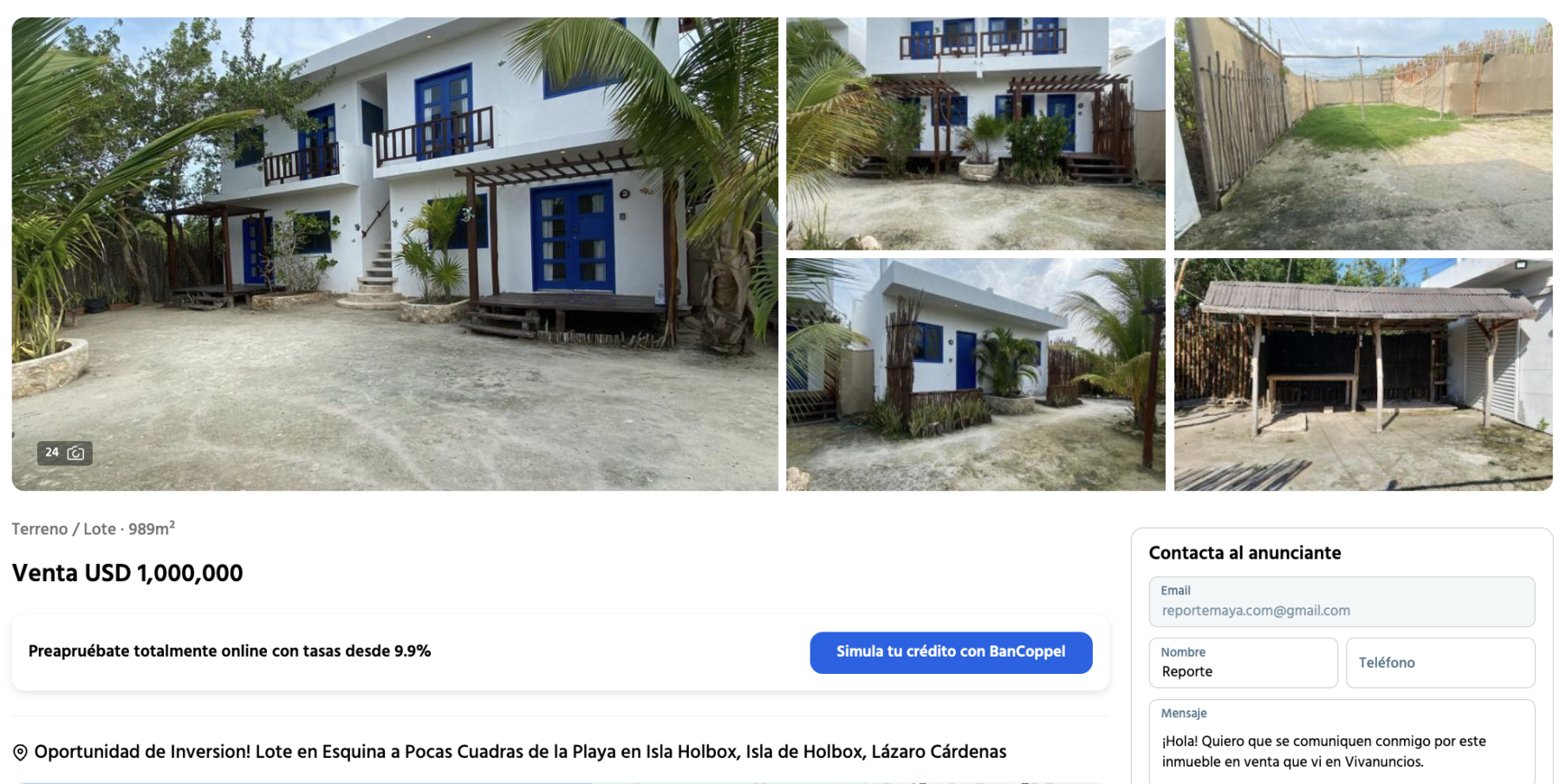Click the Venta USD 1,000,000 price
Screen dimensions: 1560x784
[127, 573]
